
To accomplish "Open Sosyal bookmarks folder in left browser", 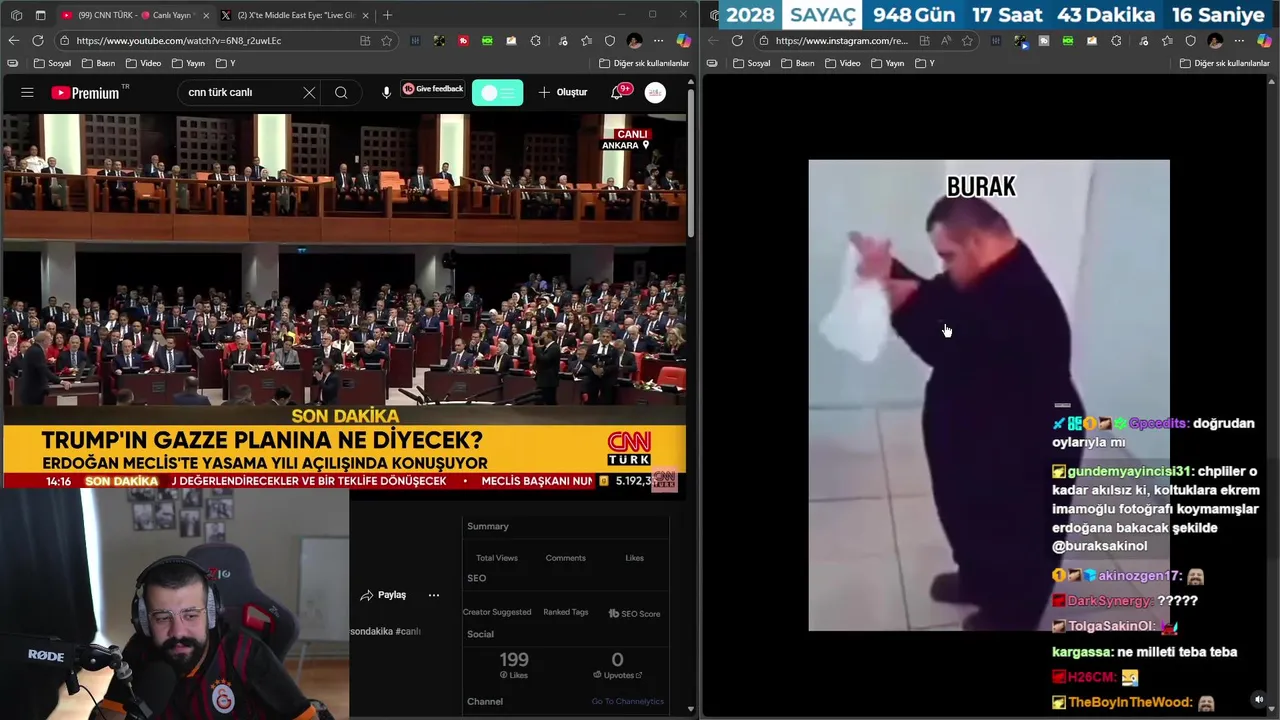I will (x=53, y=63).
